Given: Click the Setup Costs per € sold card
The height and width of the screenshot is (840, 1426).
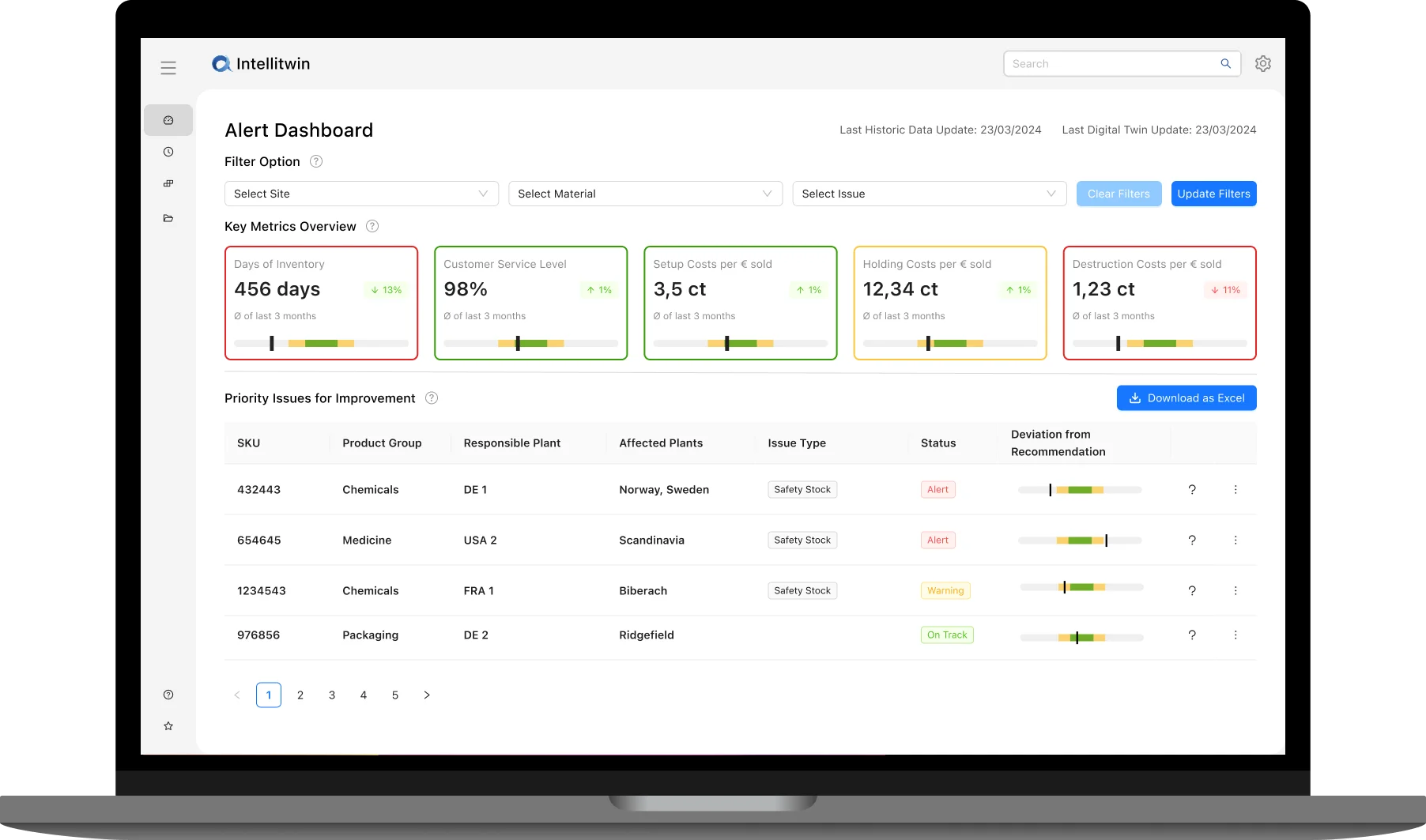Looking at the screenshot, I should click(741, 303).
